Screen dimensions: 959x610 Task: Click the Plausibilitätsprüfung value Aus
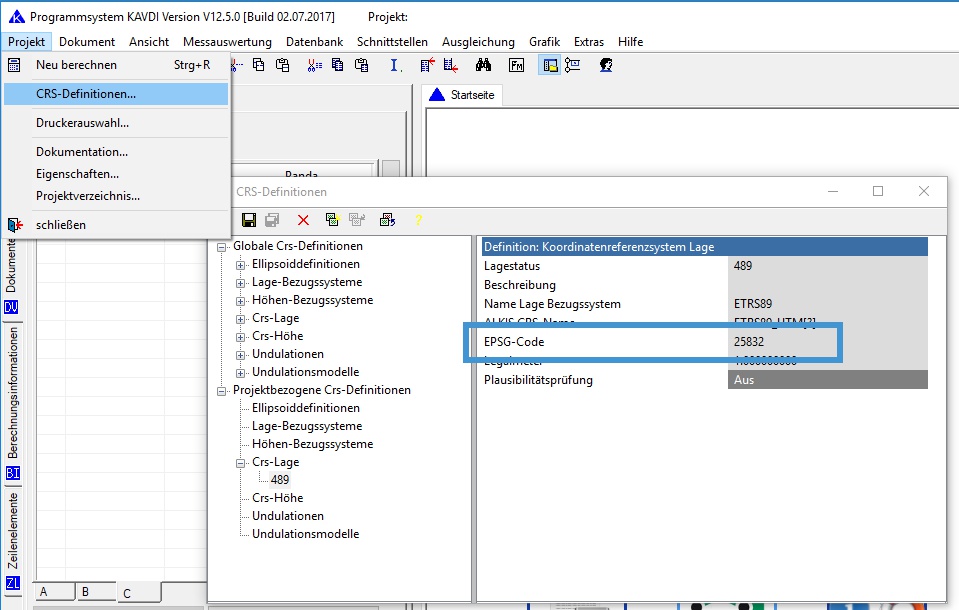click(x=828, y=380)
